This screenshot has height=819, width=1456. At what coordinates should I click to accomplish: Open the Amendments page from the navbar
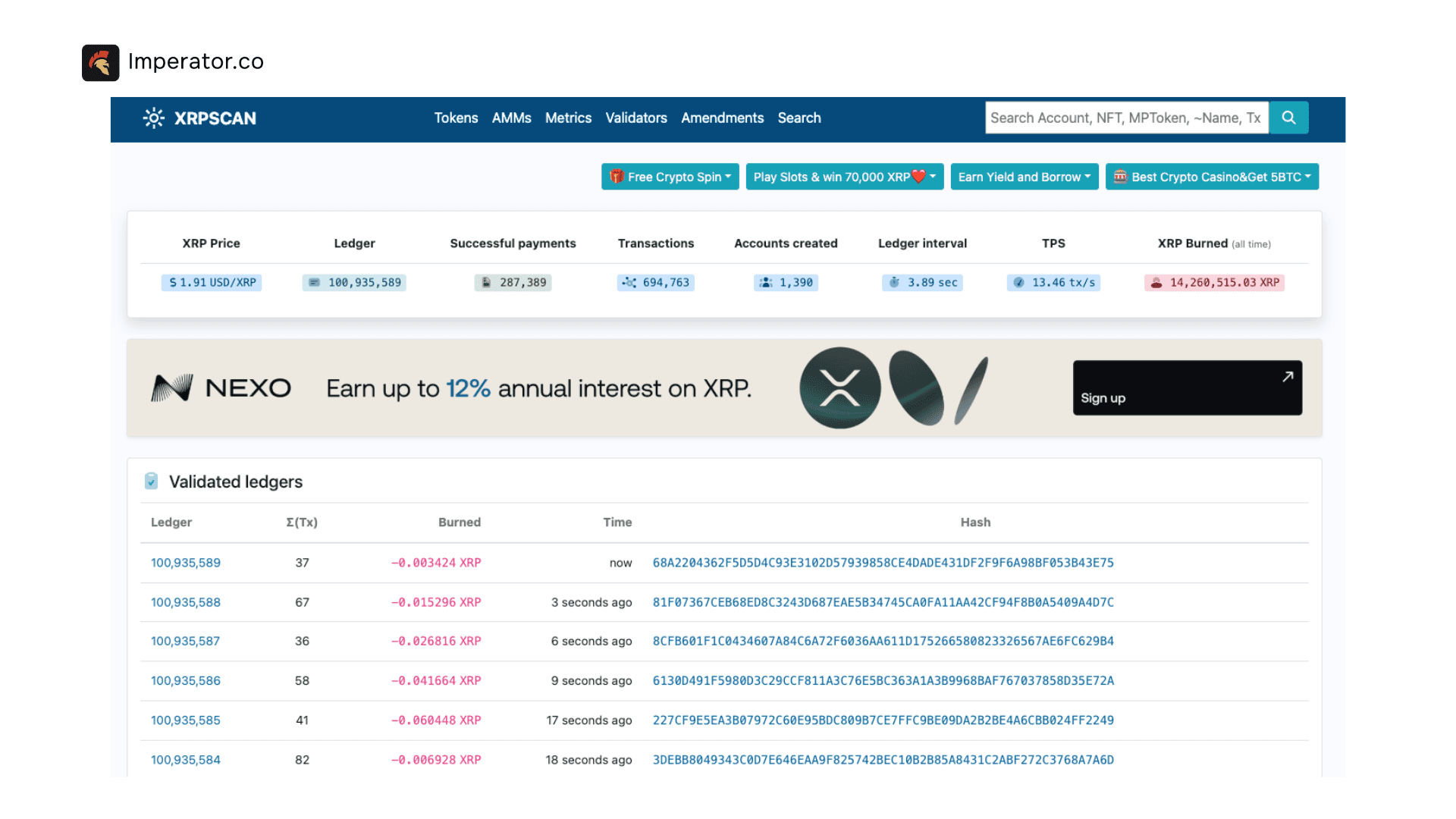(722, 118)
